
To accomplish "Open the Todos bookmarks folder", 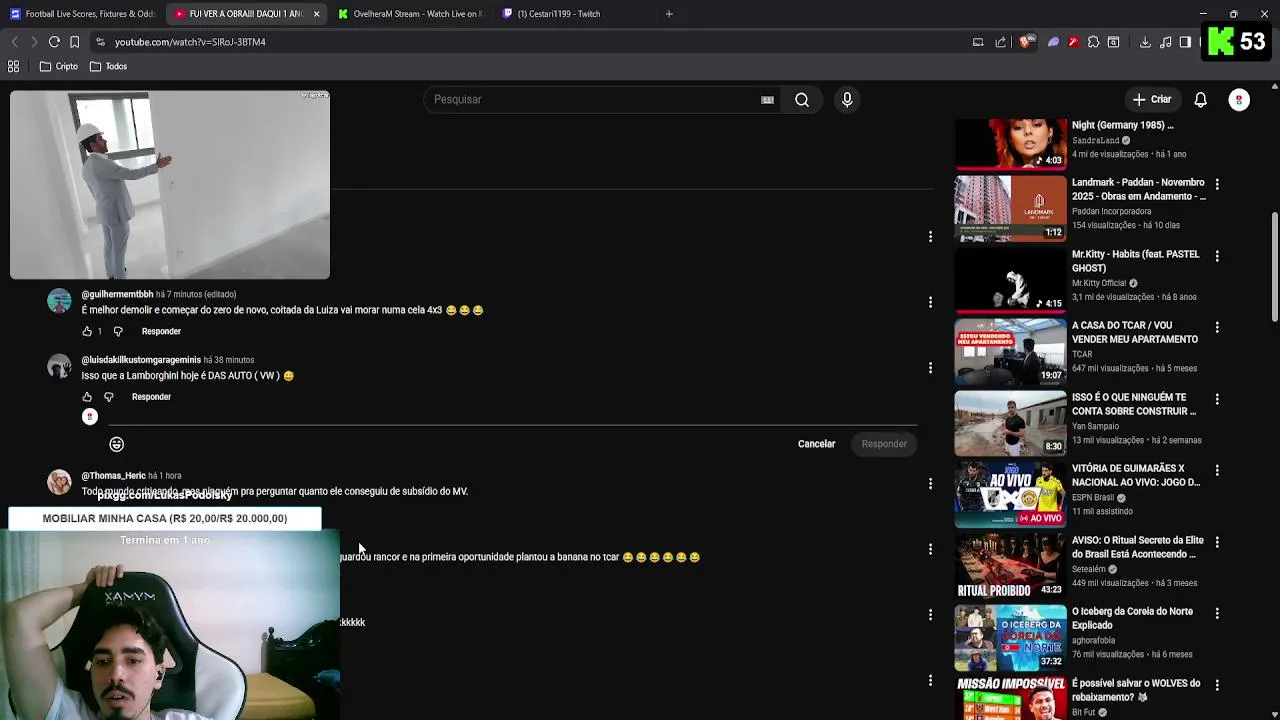I will click(108, 66).
